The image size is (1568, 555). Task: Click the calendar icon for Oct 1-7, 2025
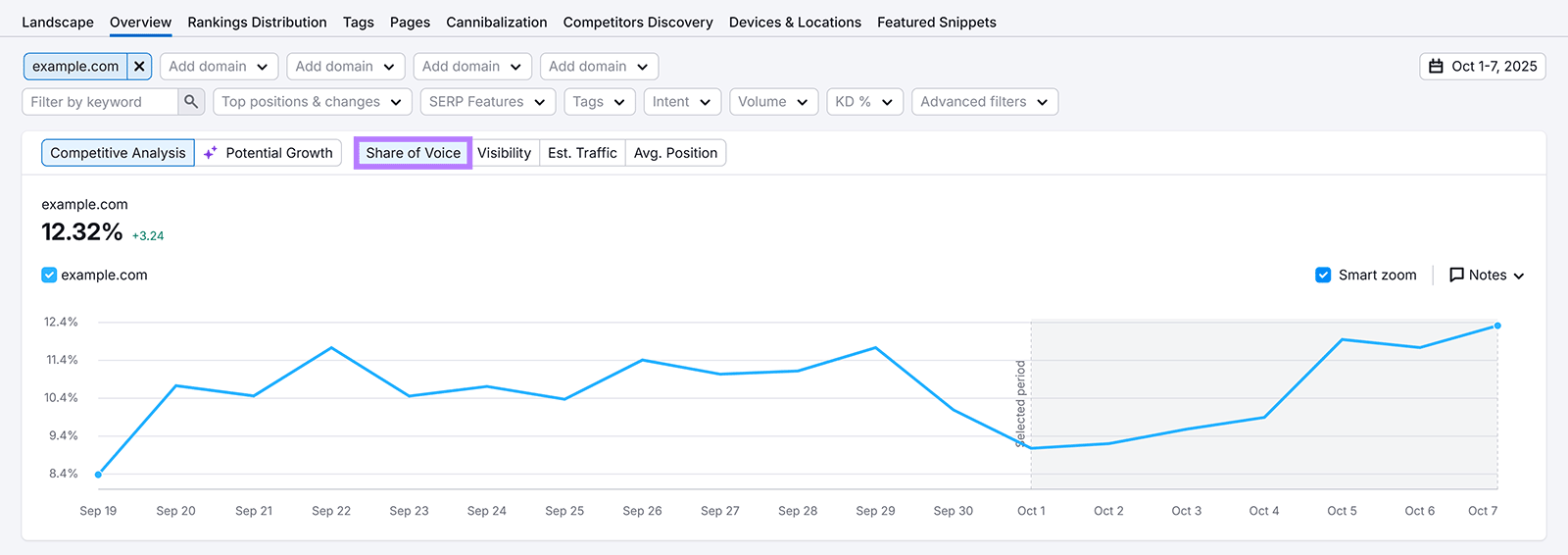pos(1436,67)
